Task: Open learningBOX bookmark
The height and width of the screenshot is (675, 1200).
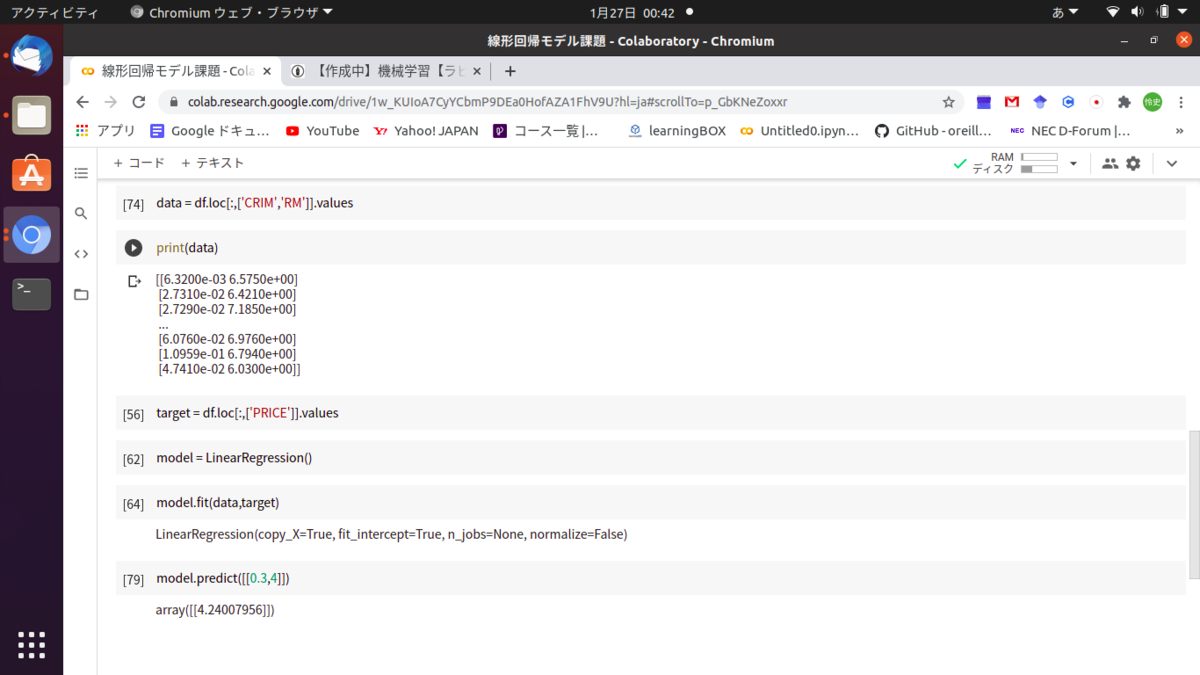Action: (x=677, y=131)
